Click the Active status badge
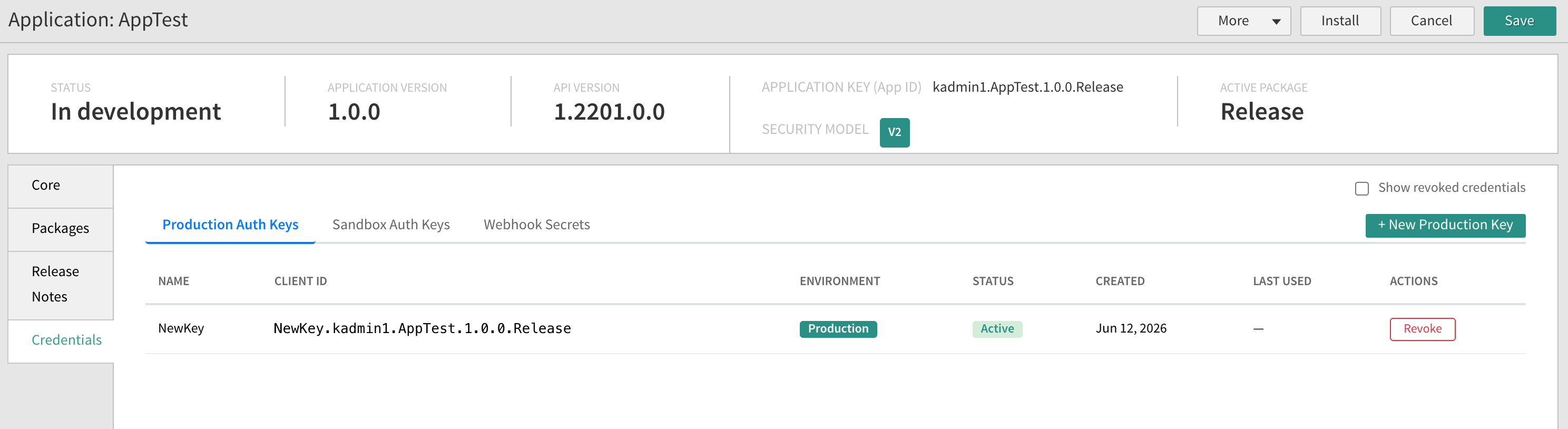The height and width of the screenshot is (429, 1568). [996, 328]
